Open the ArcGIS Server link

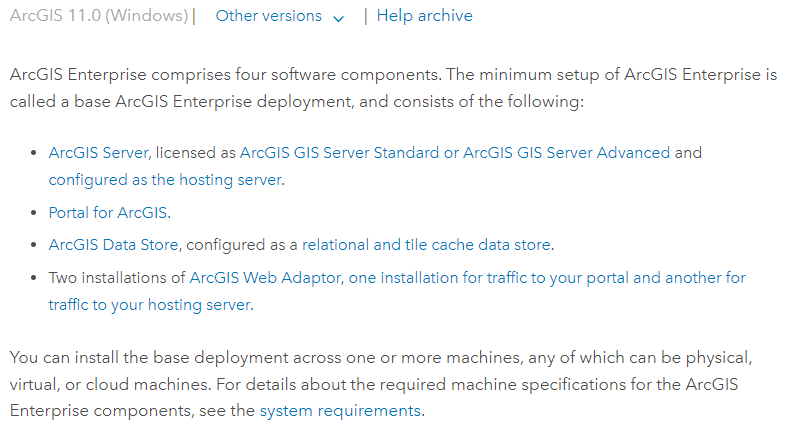99,153
